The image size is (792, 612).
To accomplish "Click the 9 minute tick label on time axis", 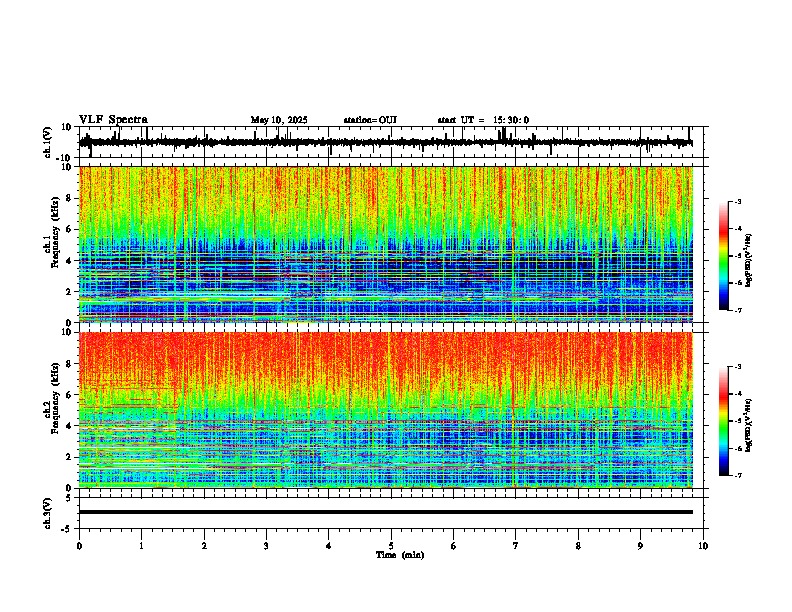I will 640,546.
